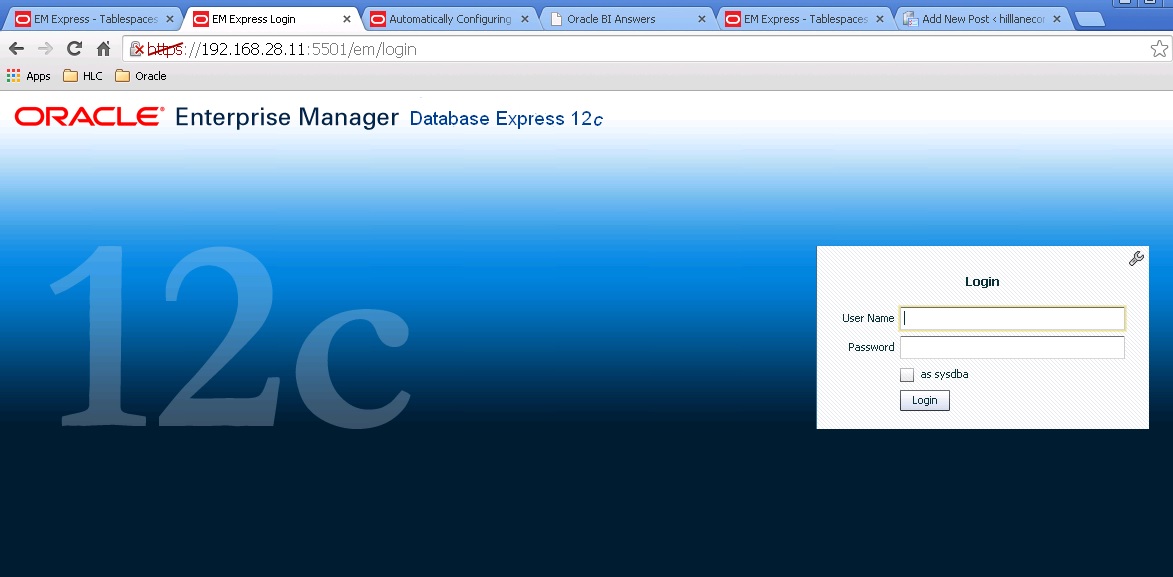Click the insecure https lock warning icon

tap(137, 49)
